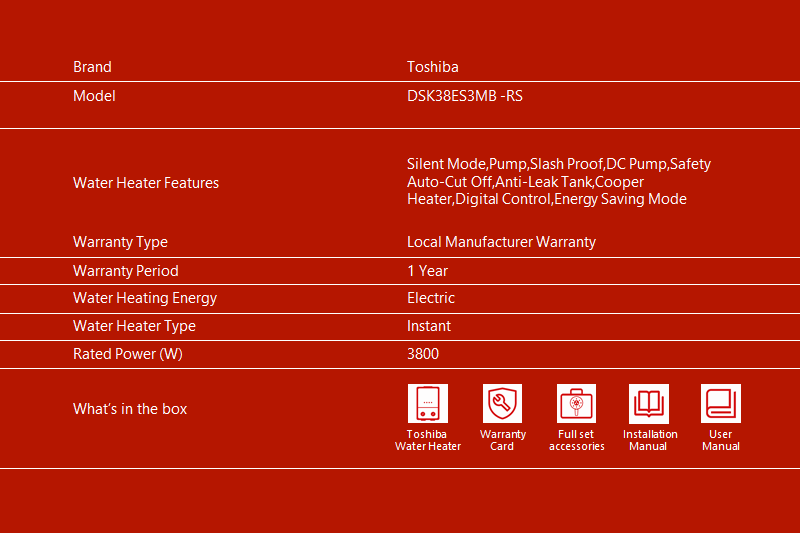This screenshot has height=533, width=800.
Task: Select the 'Toshiba Water Heater' caption
Action: coord(428,440)
